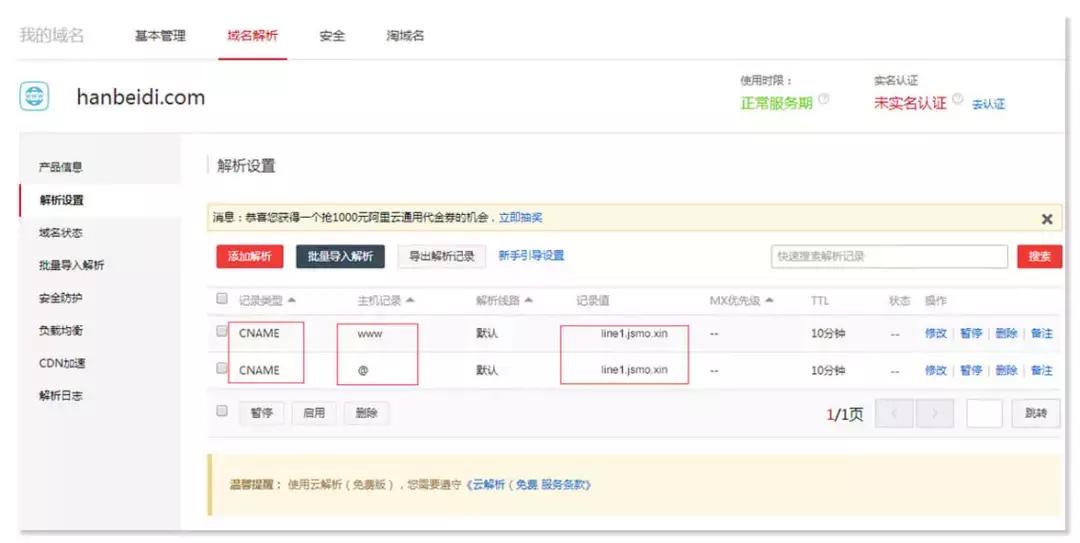
Task: Go to previous page arrow
Action: [894, 413]
